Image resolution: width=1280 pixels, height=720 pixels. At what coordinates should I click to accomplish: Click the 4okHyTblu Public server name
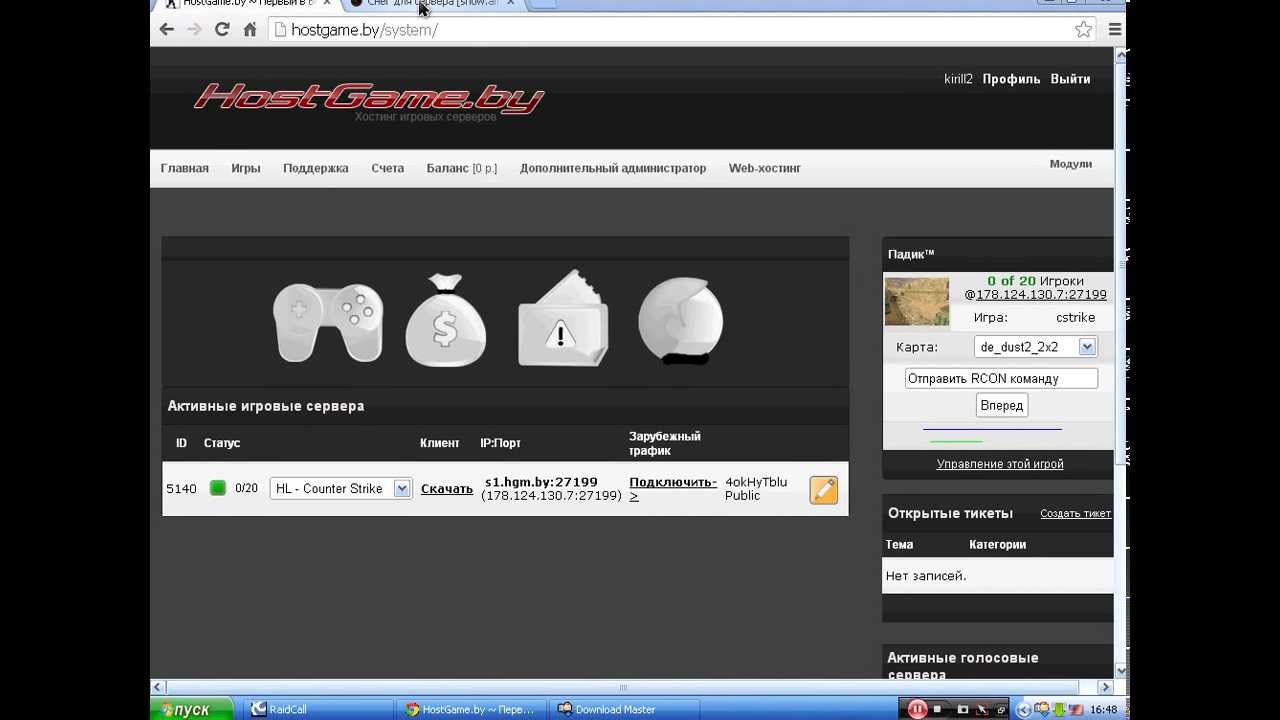coord(756,489)
